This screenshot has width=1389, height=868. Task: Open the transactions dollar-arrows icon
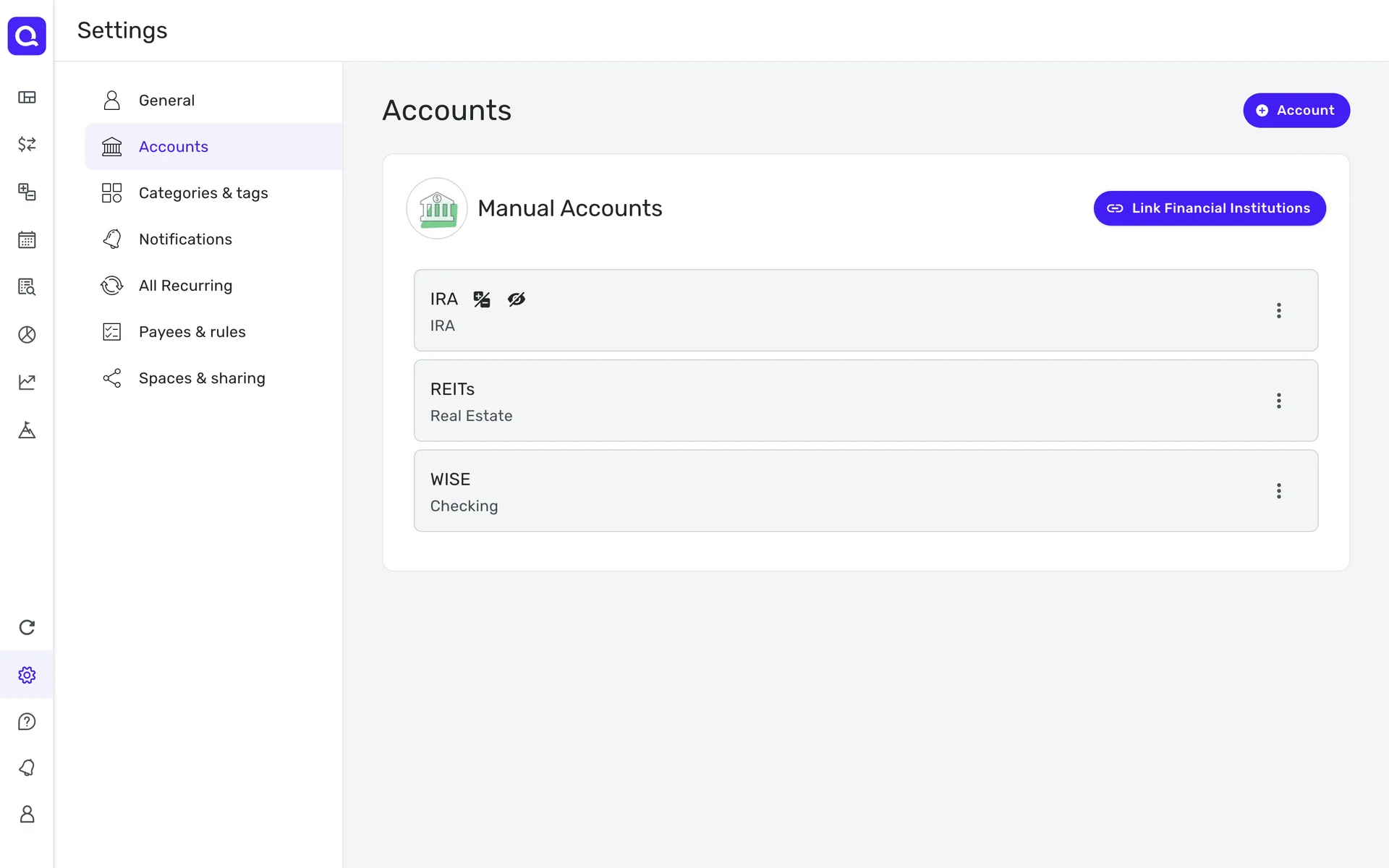coord(27,144)
